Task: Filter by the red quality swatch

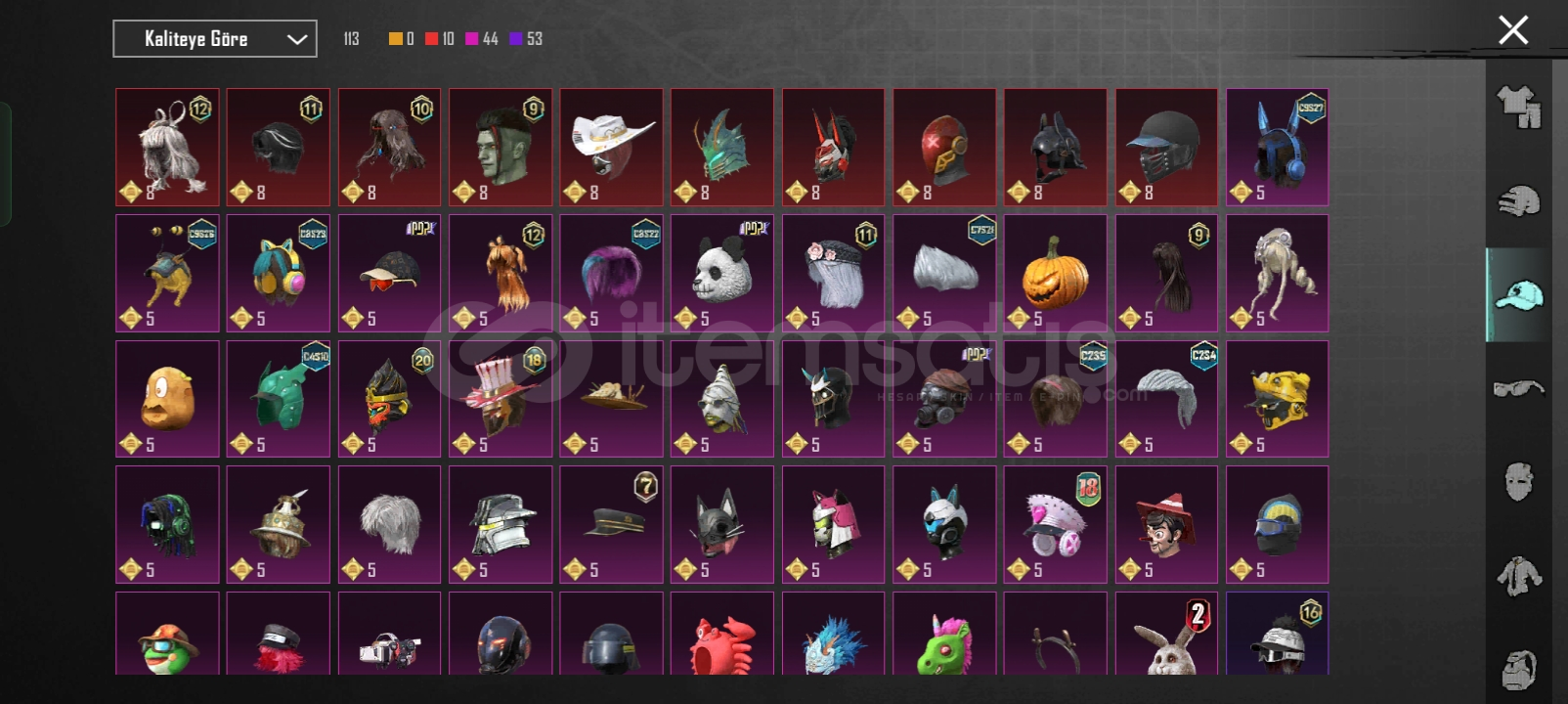Action: [x=431, y=39]
